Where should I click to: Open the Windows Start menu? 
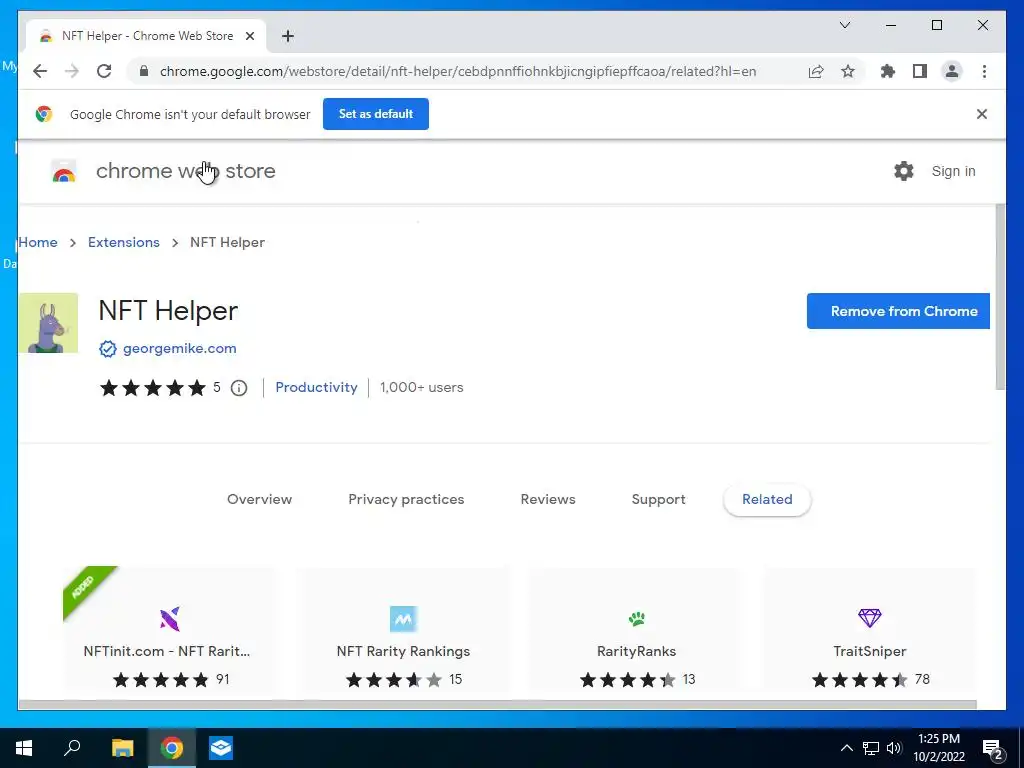click(24, 748)
